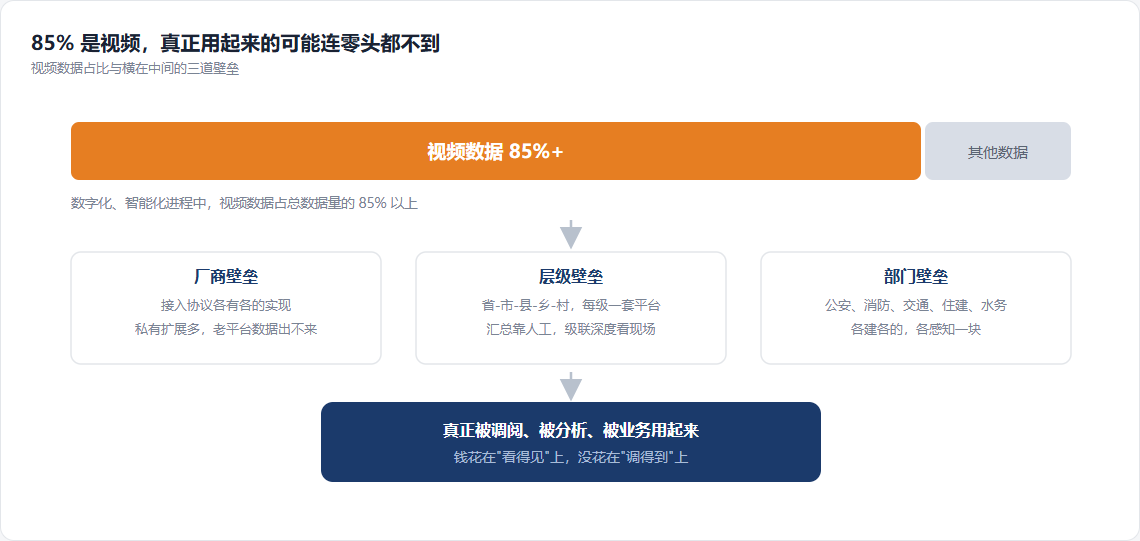Click the title "85% 是视频，真正用起来的可能连零头都不到"
This screenshot has width=1140, height=541.
235,44
